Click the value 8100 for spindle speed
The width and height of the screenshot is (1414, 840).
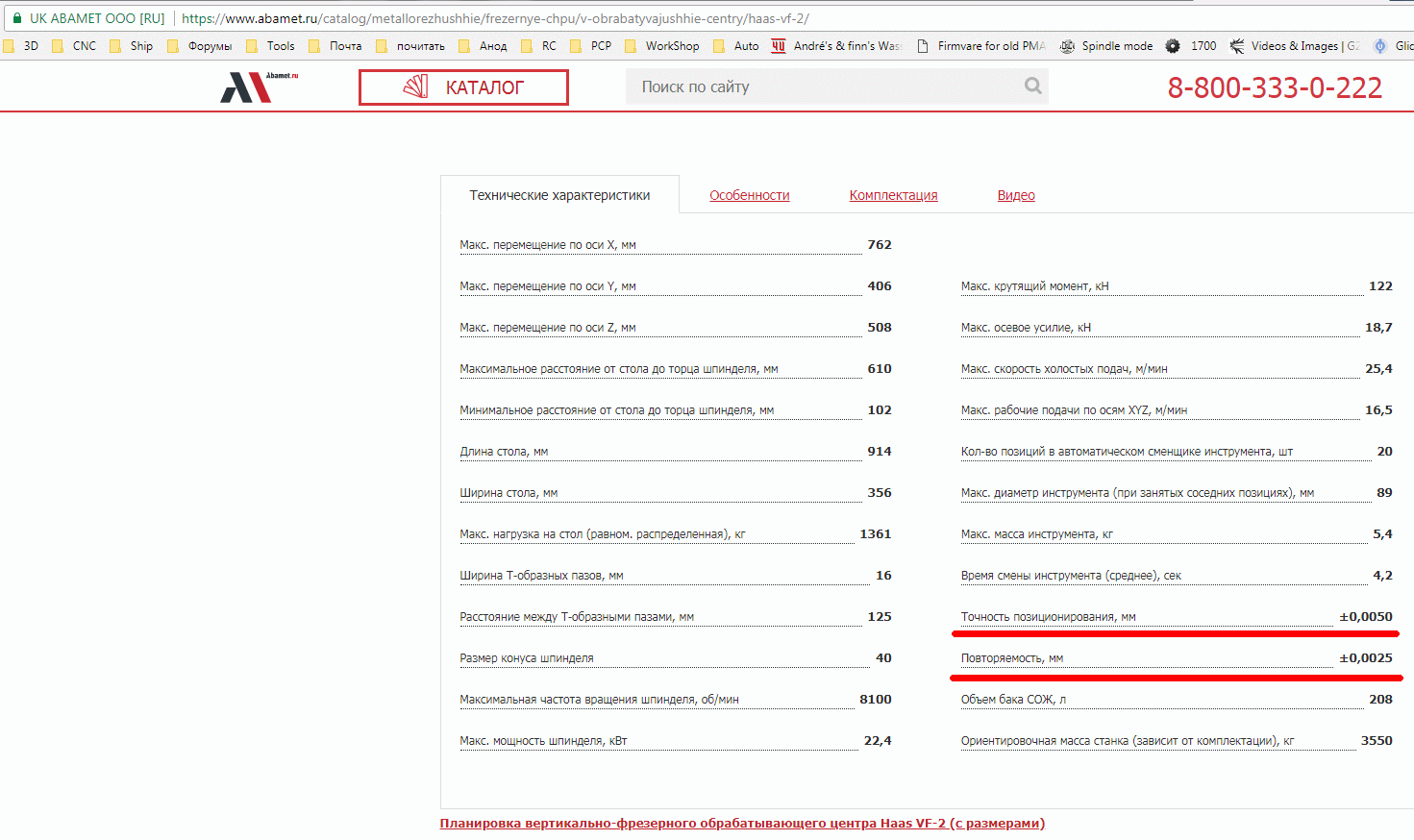click(876, 700)
